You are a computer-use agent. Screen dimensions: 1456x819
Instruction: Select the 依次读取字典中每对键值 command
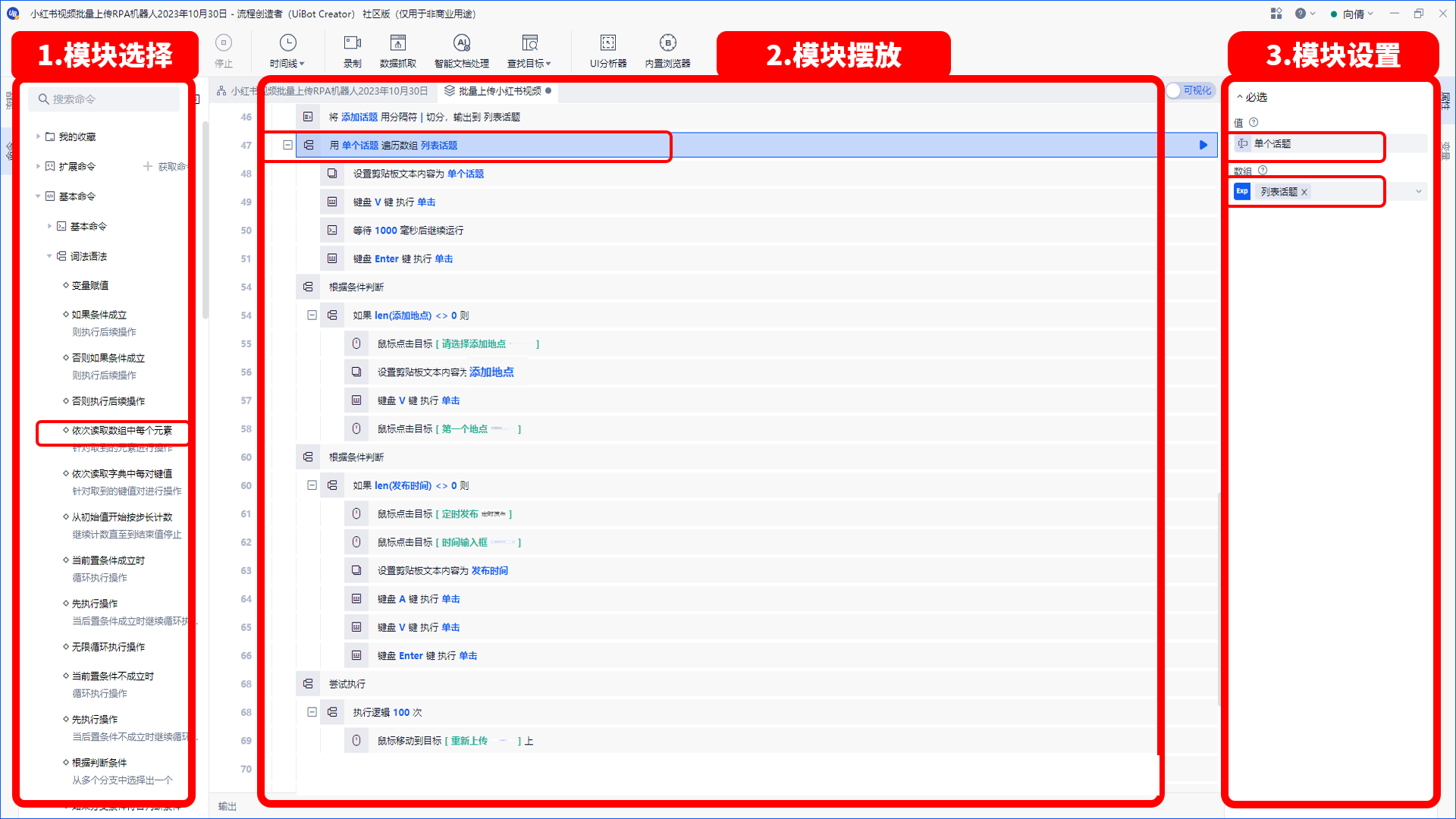(x=122, y=474)
